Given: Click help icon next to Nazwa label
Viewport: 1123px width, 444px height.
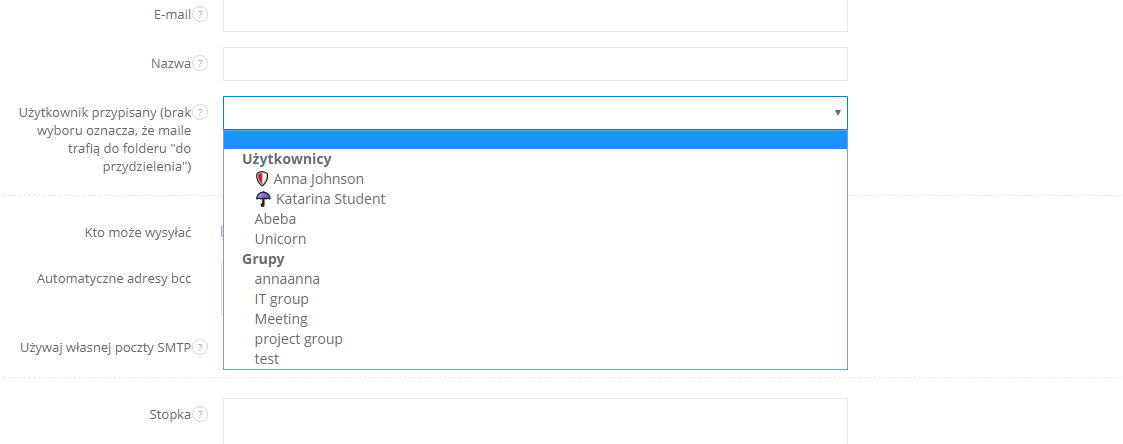Looking at the screenshot, I should click(201, 63).
